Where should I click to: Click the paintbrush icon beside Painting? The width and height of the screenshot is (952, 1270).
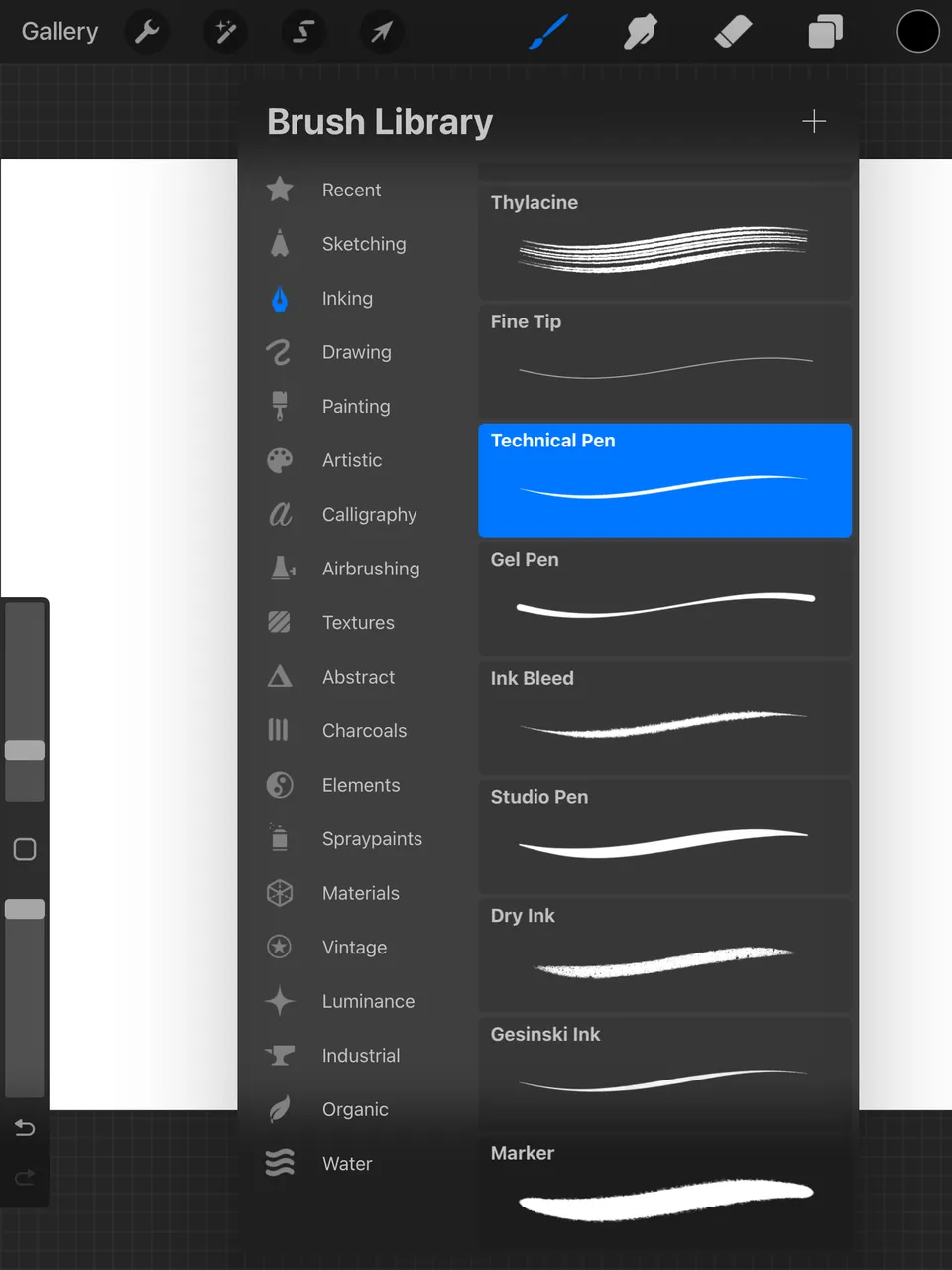pos(280,406)
